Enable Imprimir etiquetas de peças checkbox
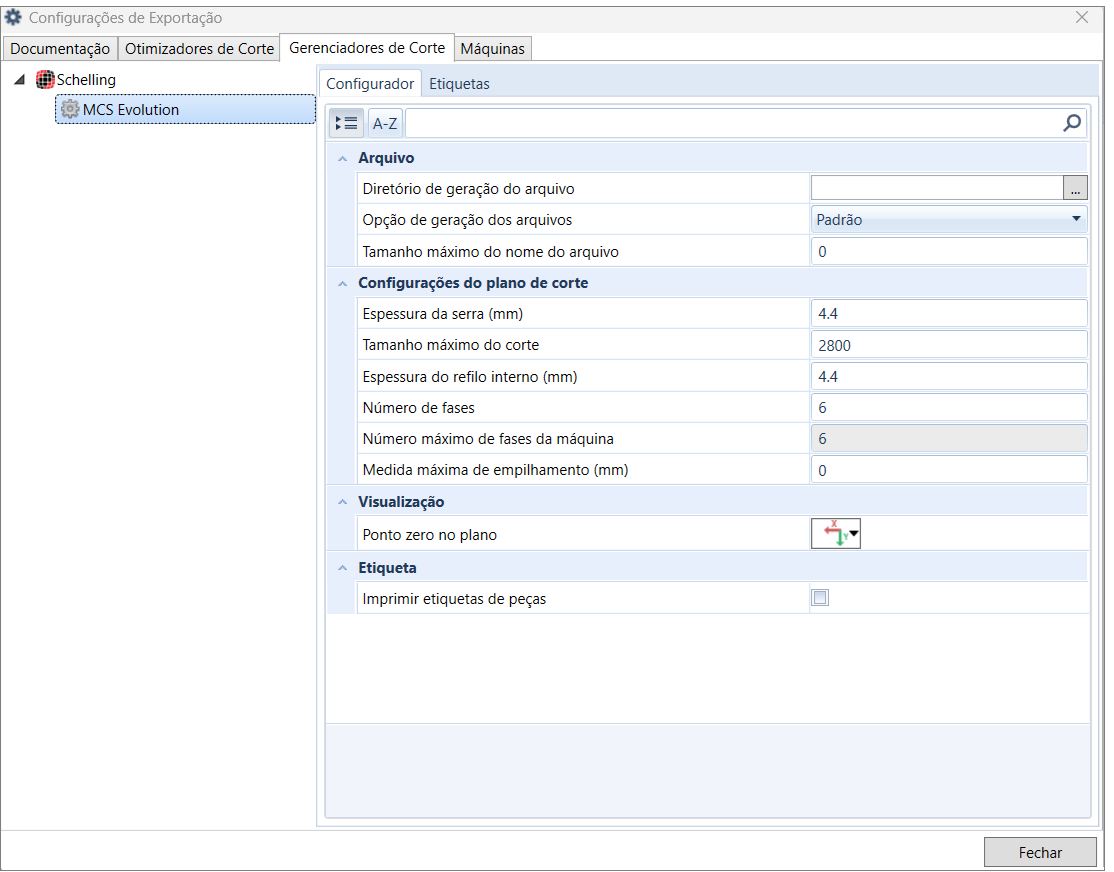The height and width of the screenshot is (872, 1114). click(820, 598)
